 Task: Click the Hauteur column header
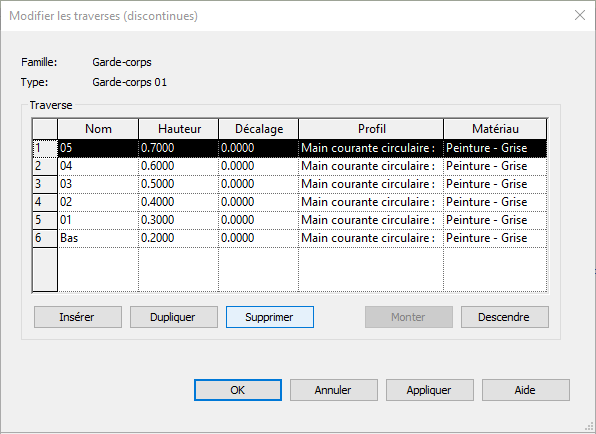pyautogui.click(x=179, y=129)
